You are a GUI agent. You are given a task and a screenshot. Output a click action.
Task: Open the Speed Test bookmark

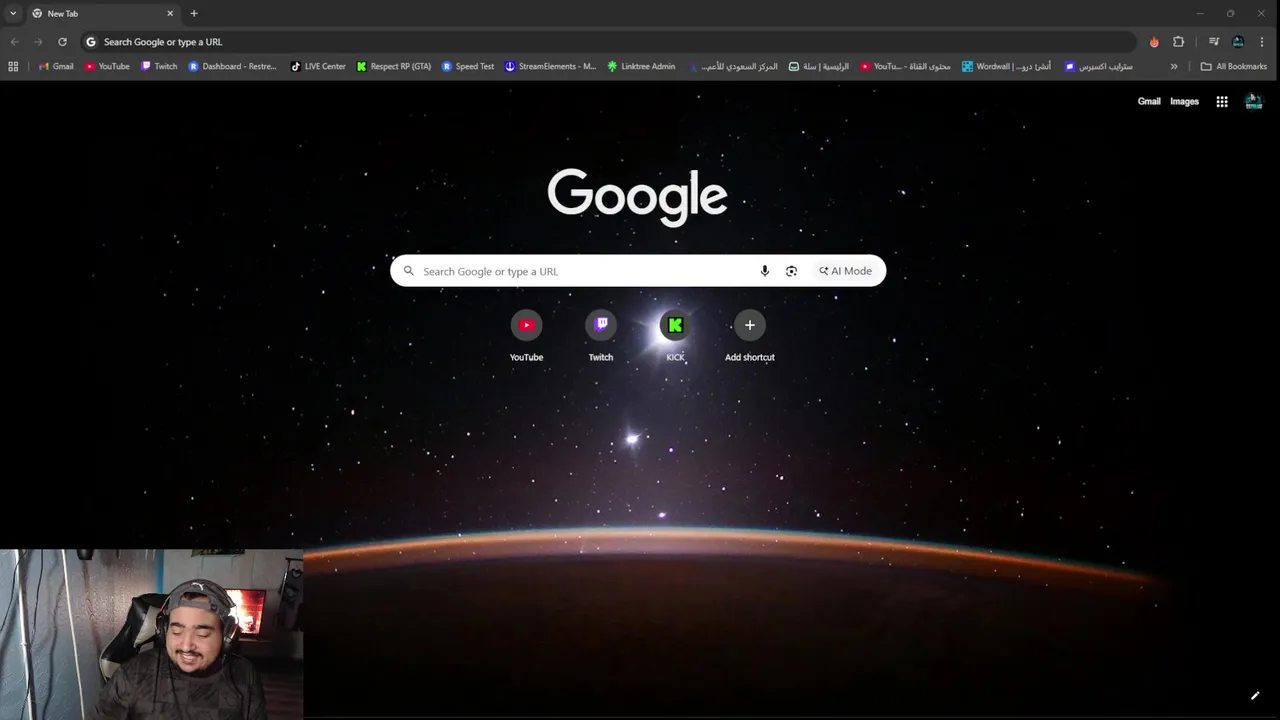coord(468,66)
